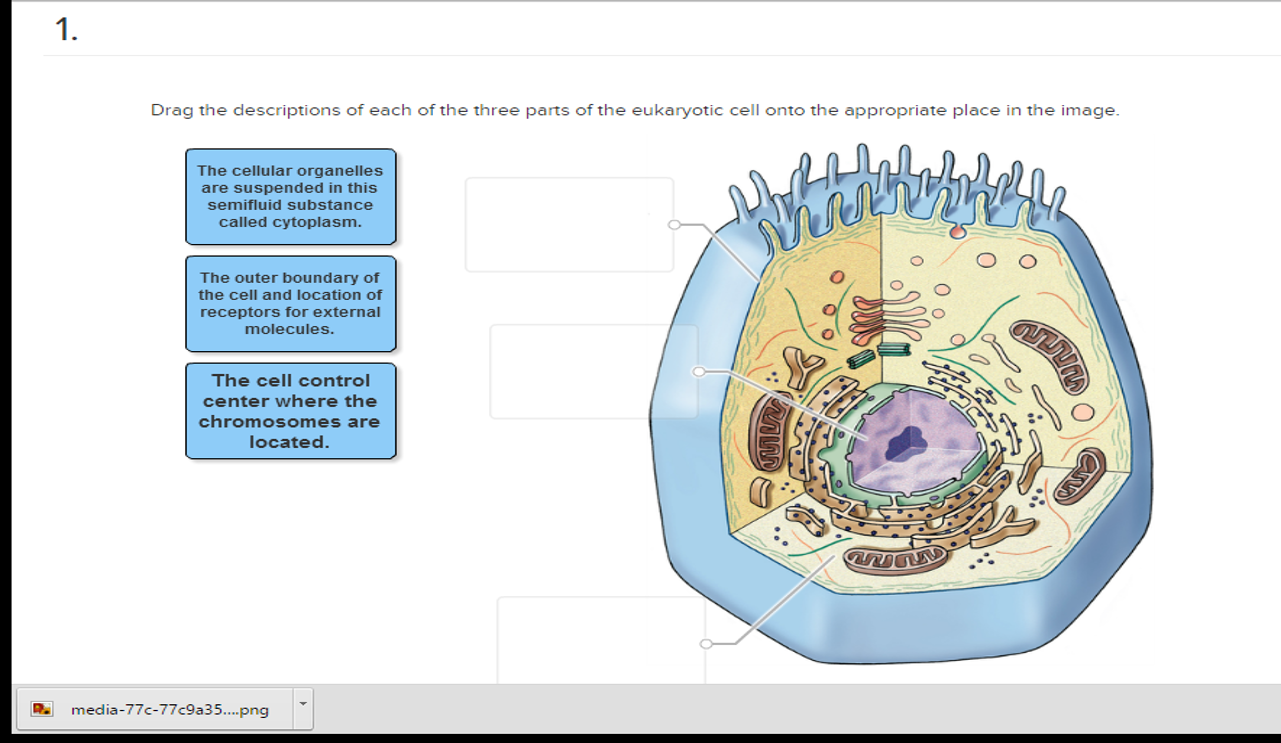
Task: Click the microvilli projections atop the cell
Action: [900, 185]
